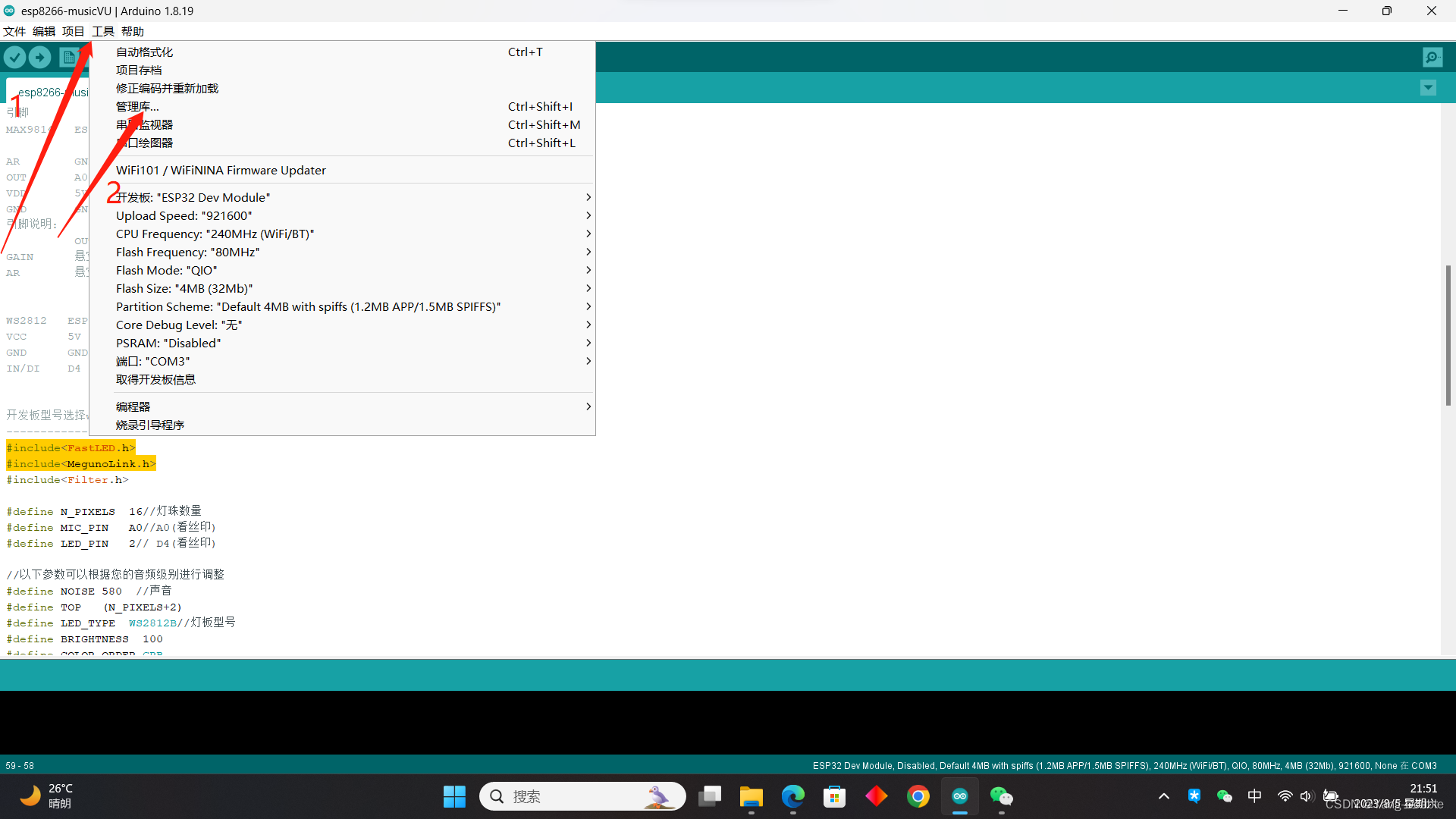Click the editor vertical scrollbar
The height and width of the screenshot is (819, 1456).
1448,335
